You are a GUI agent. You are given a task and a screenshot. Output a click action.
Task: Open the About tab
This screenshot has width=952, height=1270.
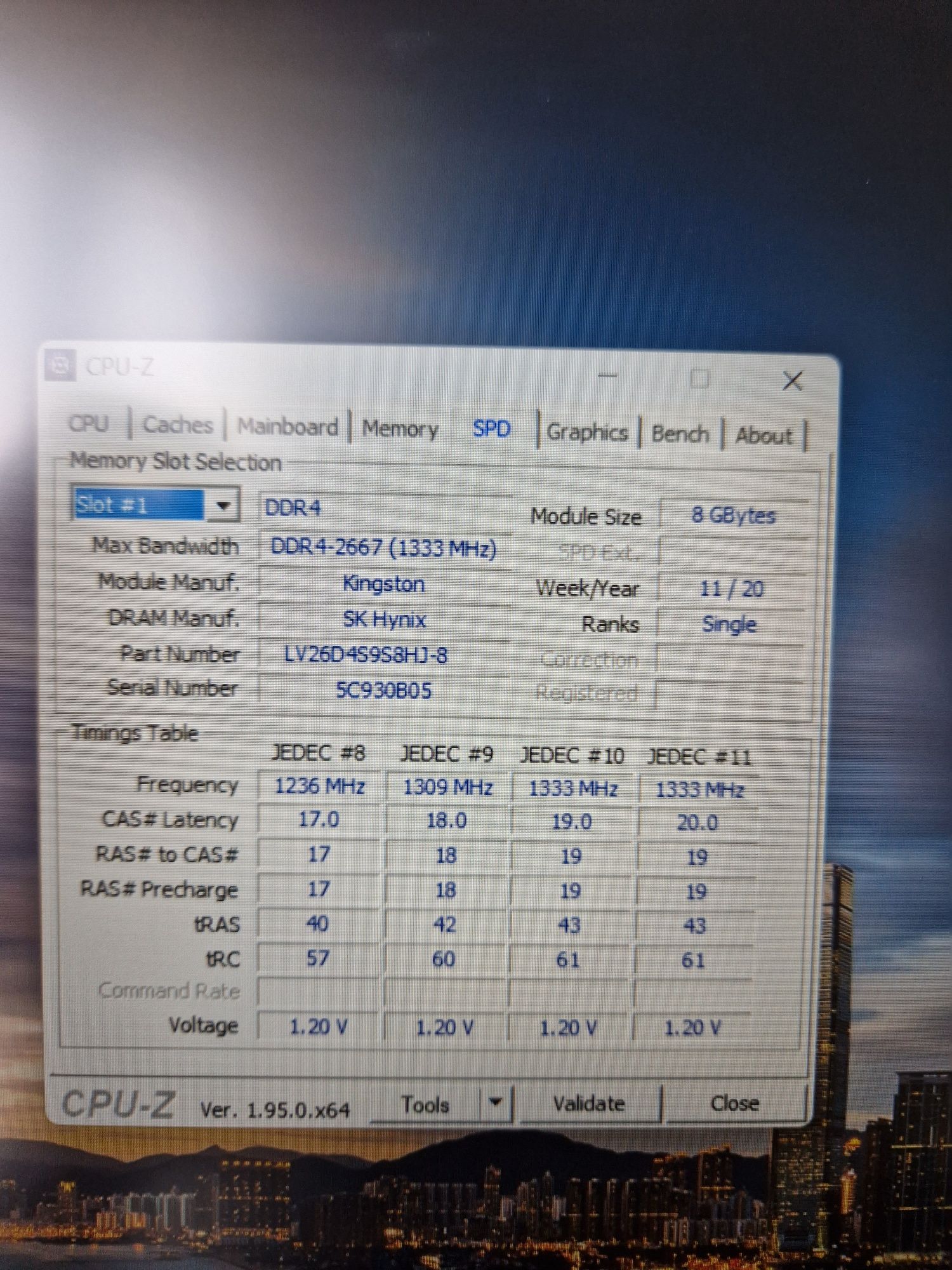click(x=764, y=436)
